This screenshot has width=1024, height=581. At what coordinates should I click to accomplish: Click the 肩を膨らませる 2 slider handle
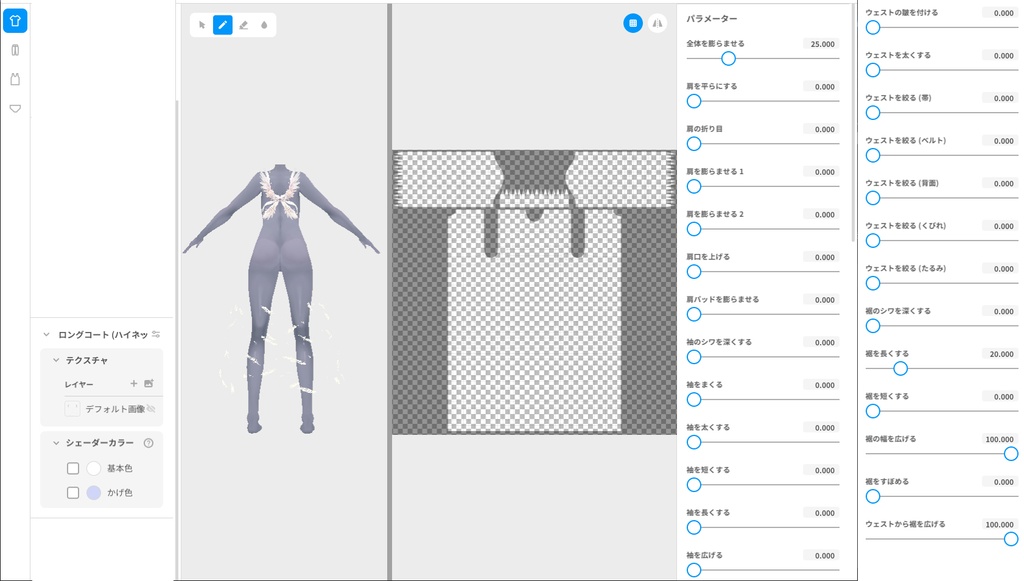point(694,229)
